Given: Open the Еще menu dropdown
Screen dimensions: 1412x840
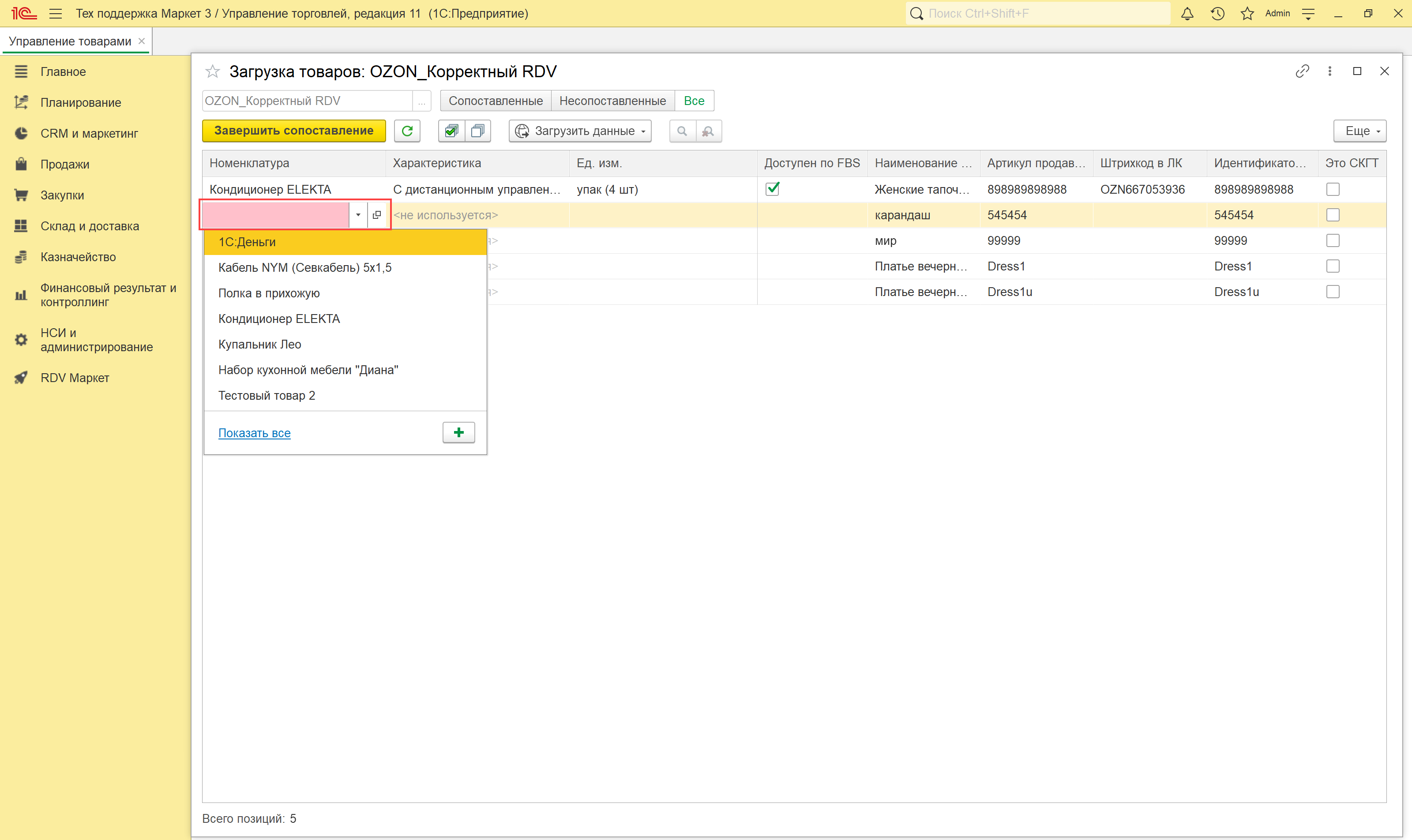Looking at the screenshot, I should click(1359, 131).
